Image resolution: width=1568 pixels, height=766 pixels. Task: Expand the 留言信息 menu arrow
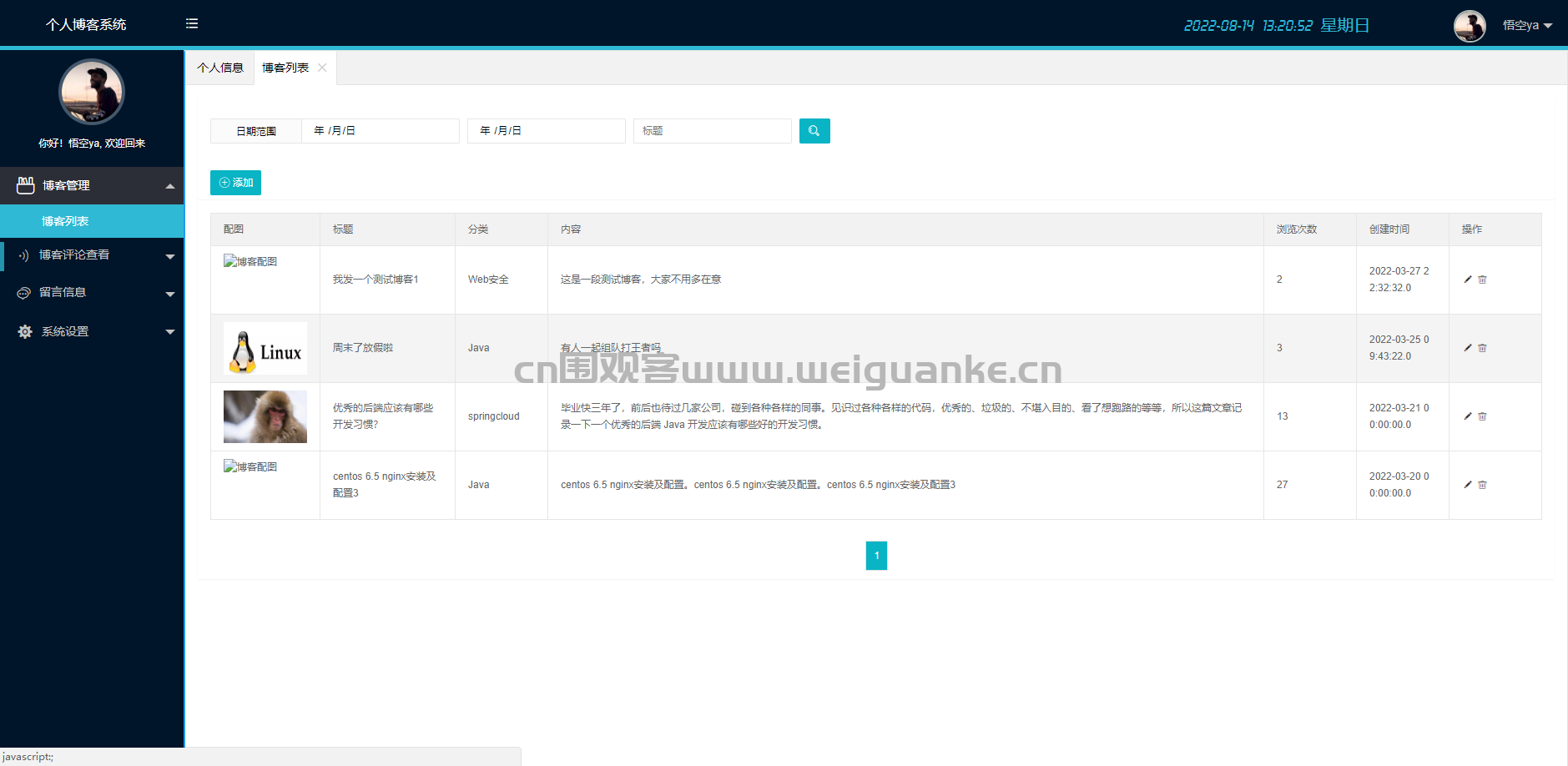(170, 294)
